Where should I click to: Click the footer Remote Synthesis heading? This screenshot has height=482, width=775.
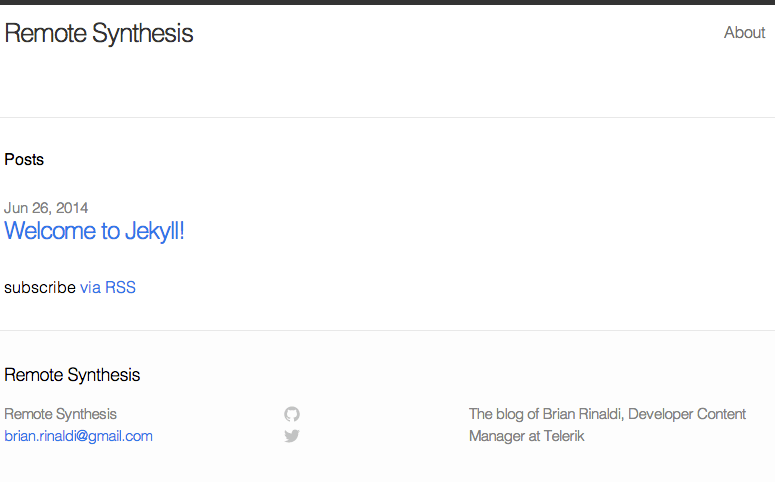(x=72, y=375)
